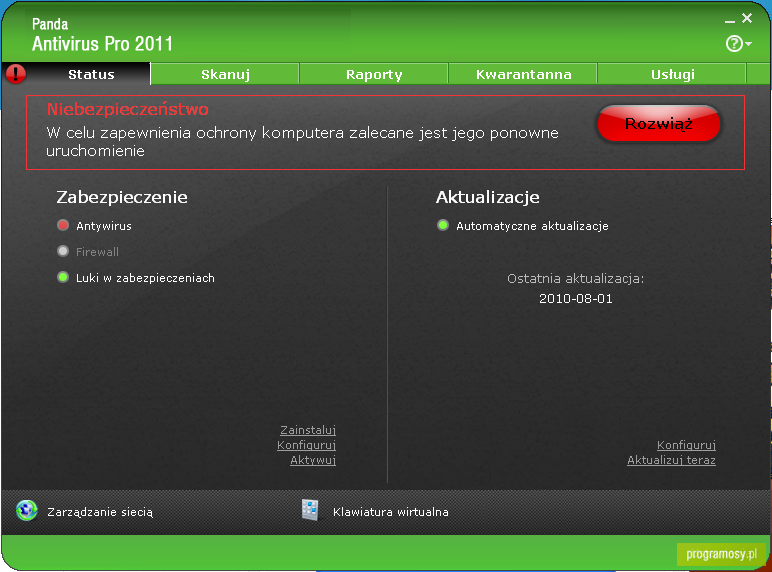Switch to the Status tab
This screenshot has width=772, height=572.
91,74
